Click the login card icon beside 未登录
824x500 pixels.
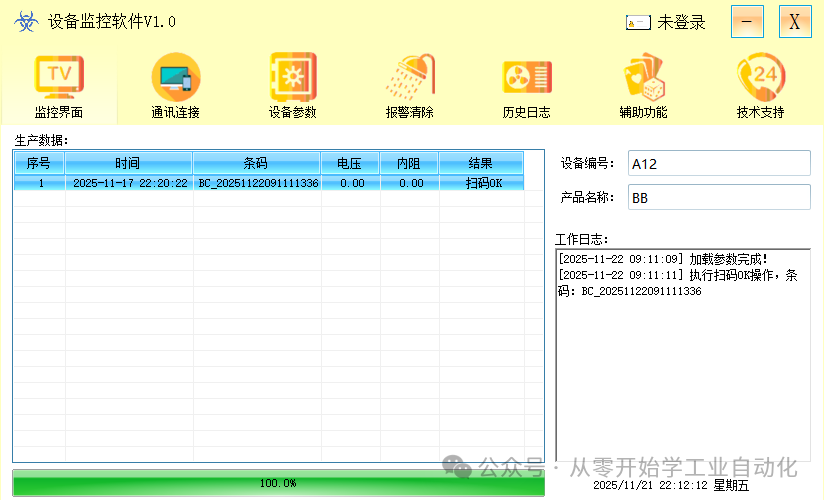pos(638,23)
